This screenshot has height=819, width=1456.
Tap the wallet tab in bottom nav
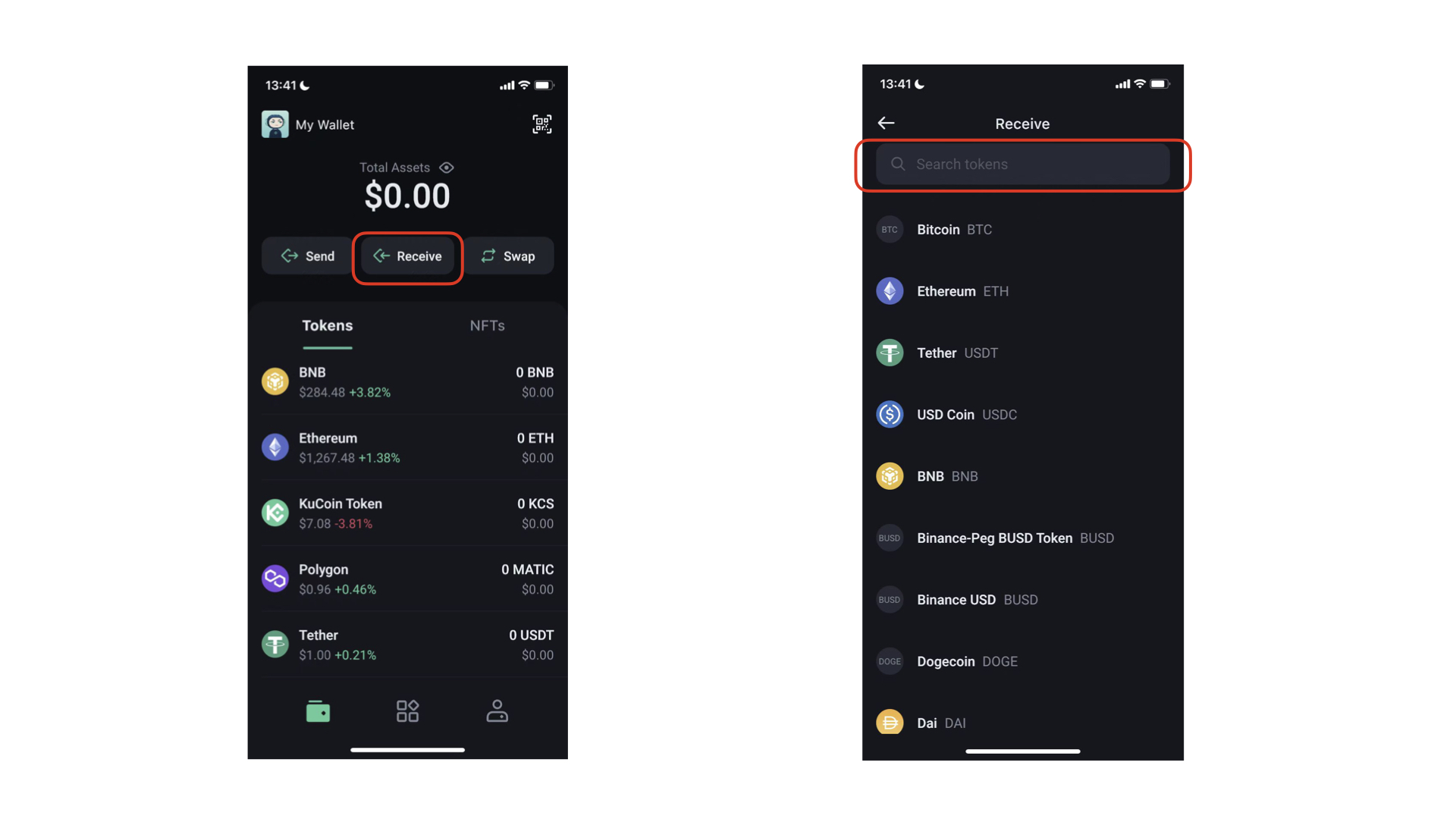pyautogui.click(x=319, y=711)
